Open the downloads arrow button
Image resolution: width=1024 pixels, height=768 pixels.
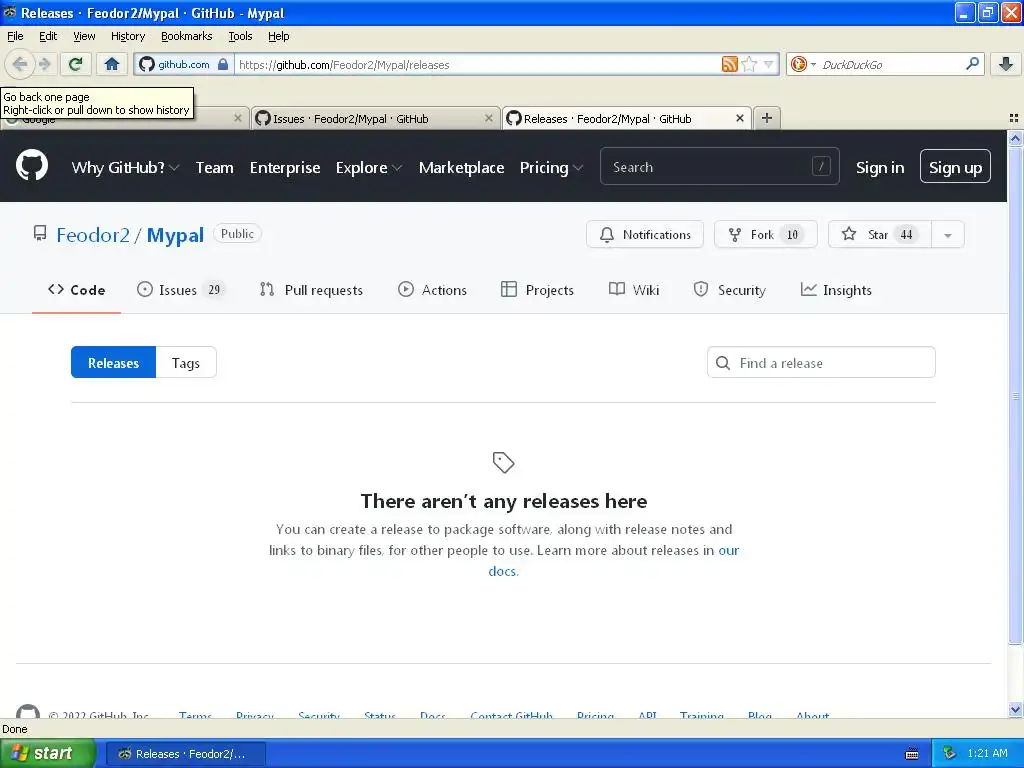(x=1006, y=64)
